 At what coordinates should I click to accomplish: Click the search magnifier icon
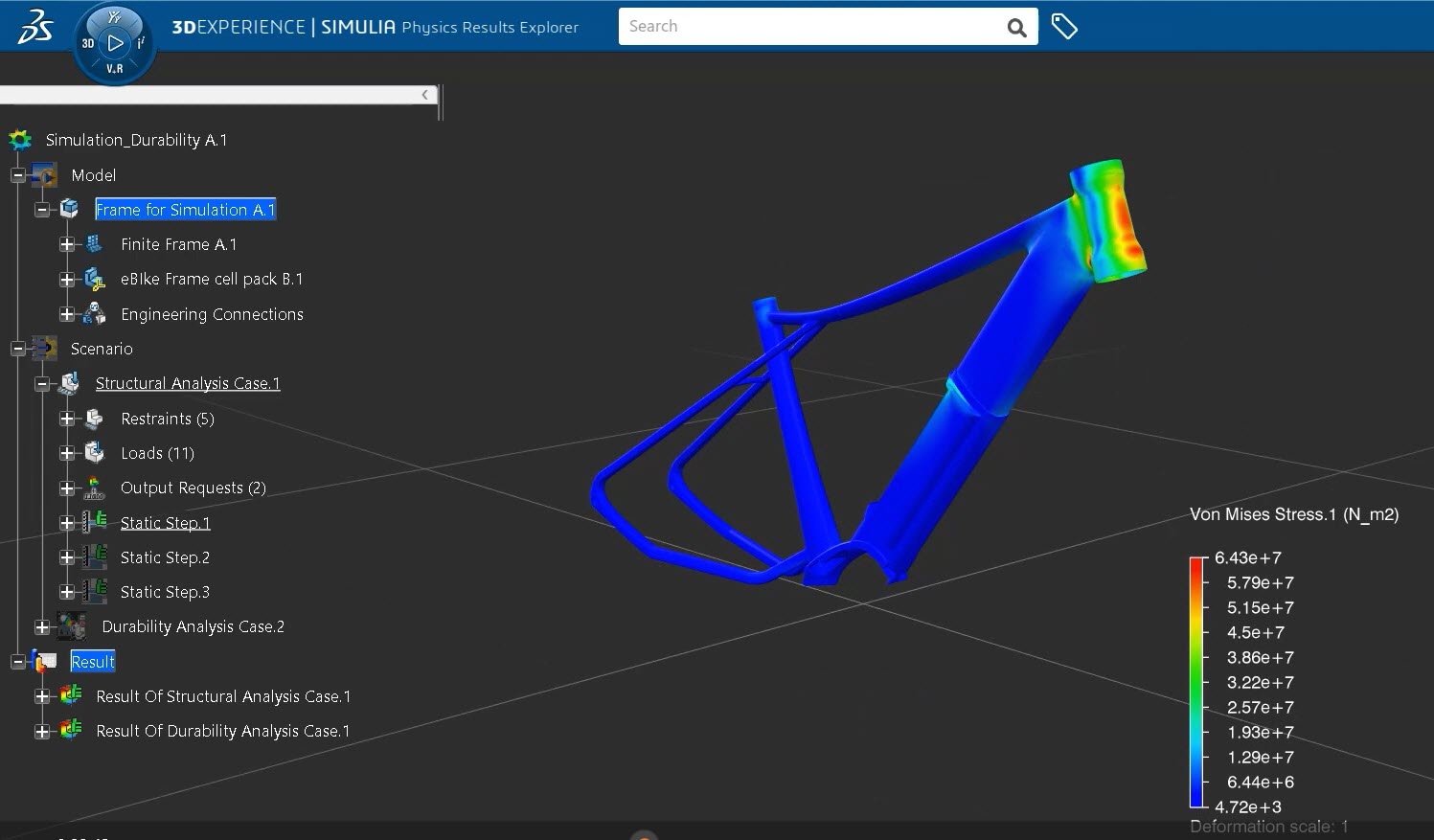(1015, 26)
